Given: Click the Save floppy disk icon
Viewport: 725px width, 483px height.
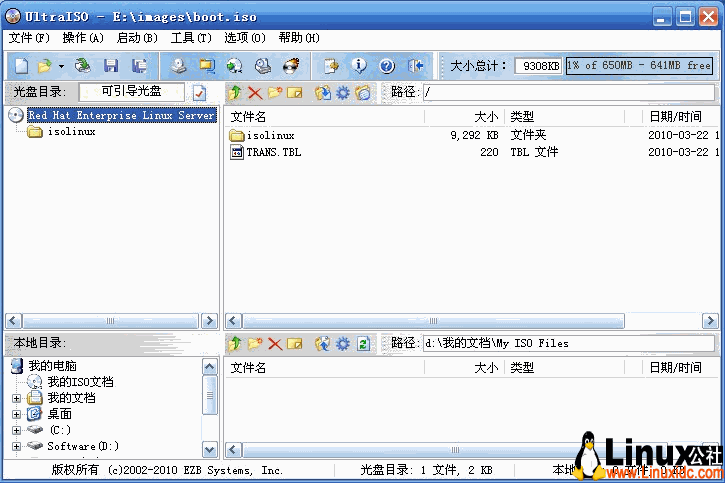Looking at the screenshot, I should pyautogui.click(x=111, y=66).
